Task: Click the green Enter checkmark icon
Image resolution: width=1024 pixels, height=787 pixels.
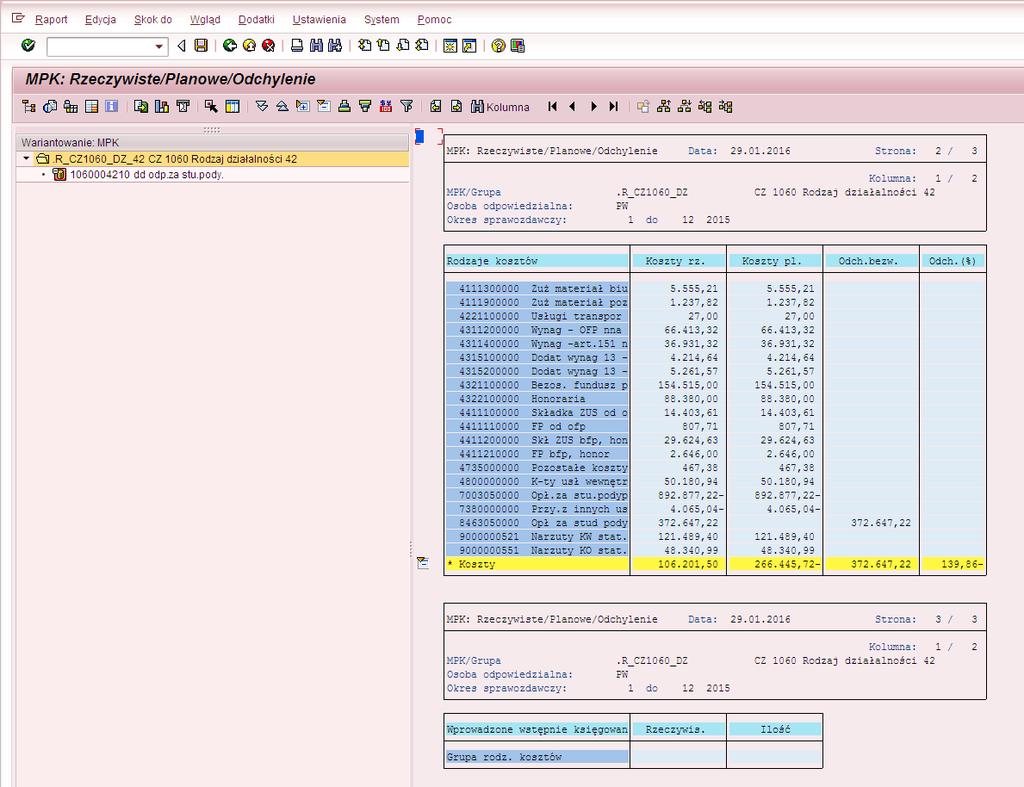Action: (x=28, y=45)
